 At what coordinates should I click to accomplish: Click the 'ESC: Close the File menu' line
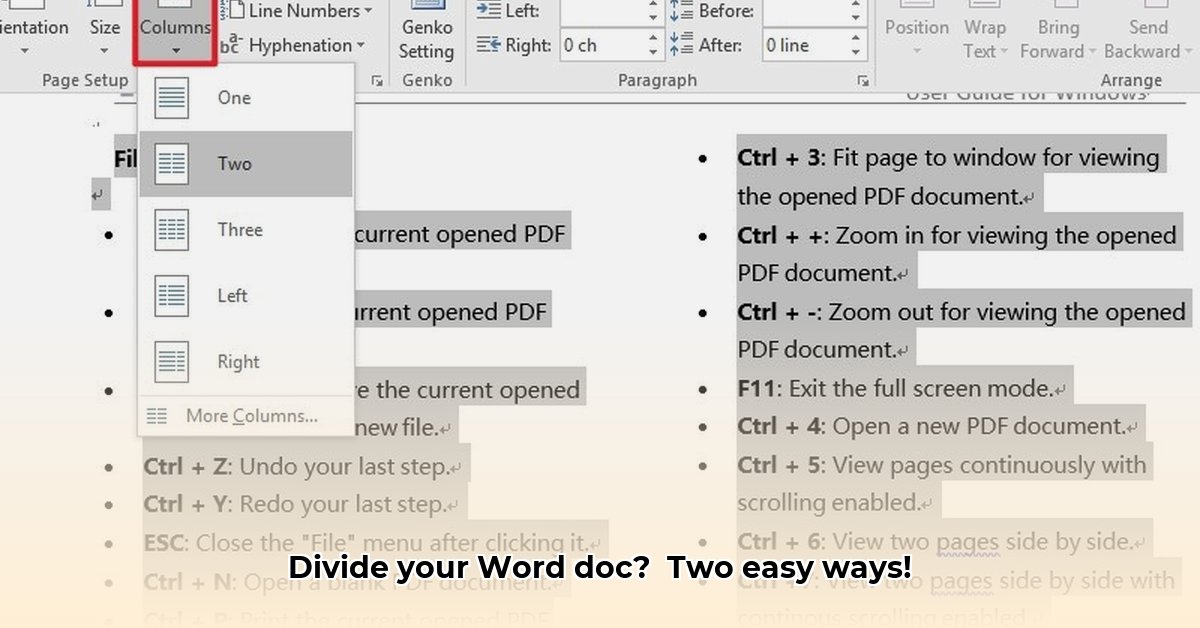point(374,543)
